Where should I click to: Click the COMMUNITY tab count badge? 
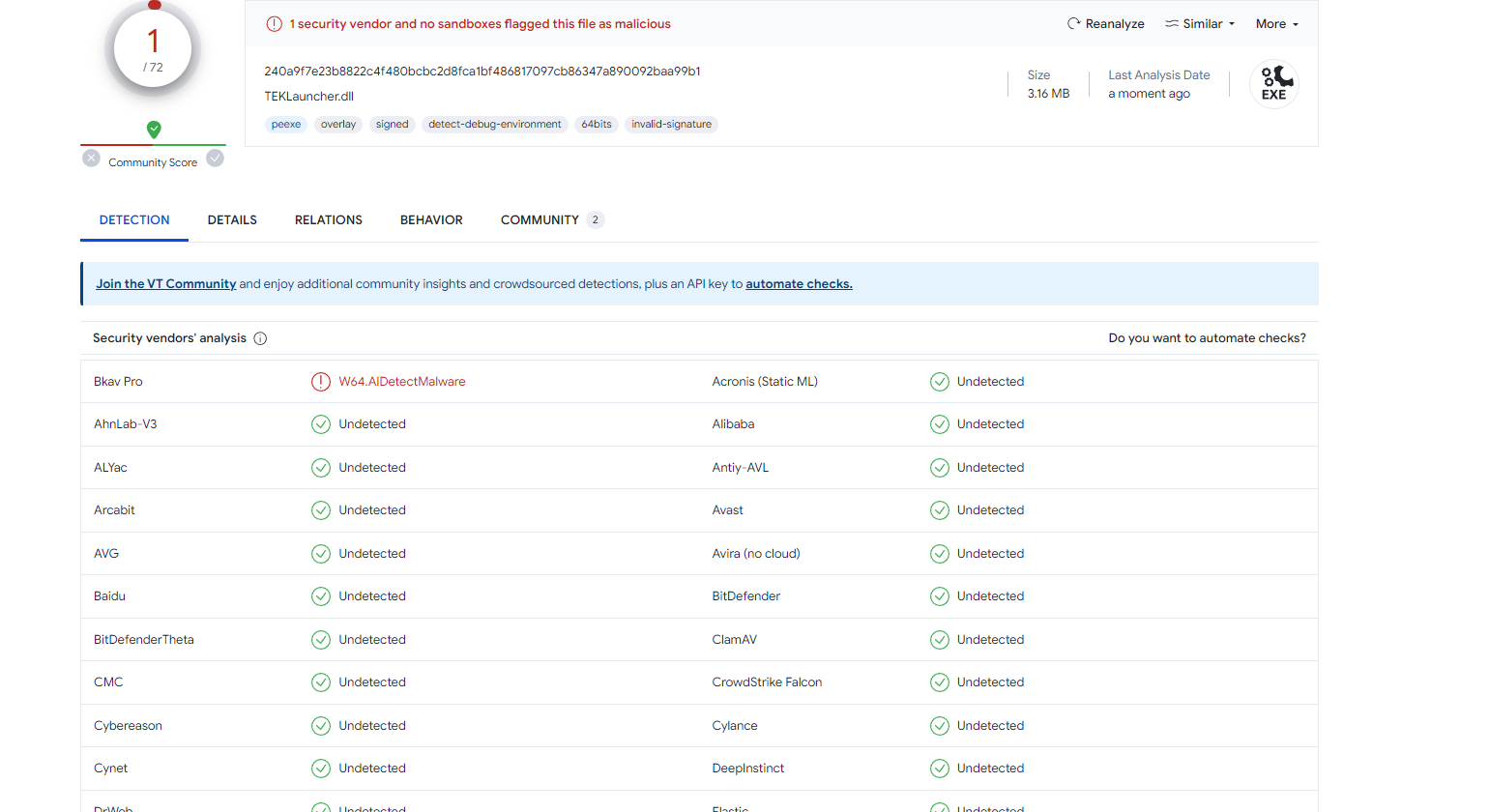596,220
